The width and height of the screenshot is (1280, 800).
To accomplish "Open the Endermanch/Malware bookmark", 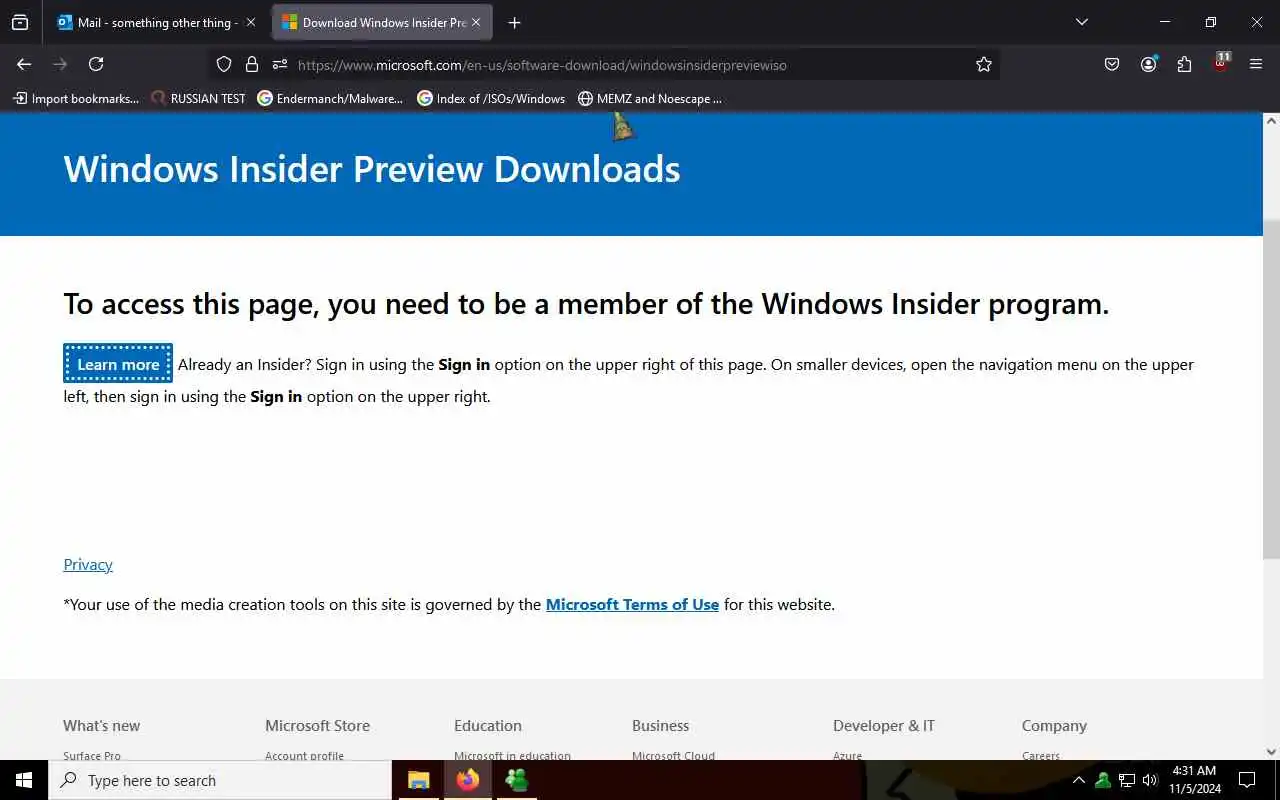I will click(x=330, y=98).
